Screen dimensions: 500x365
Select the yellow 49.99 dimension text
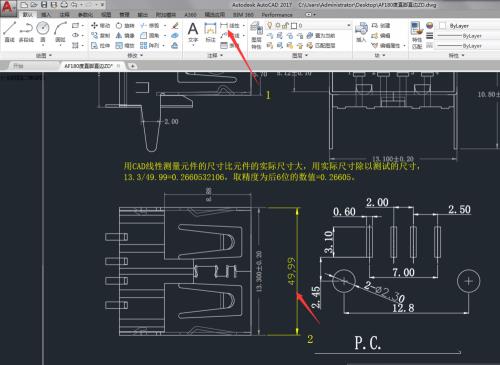point(291,271)
